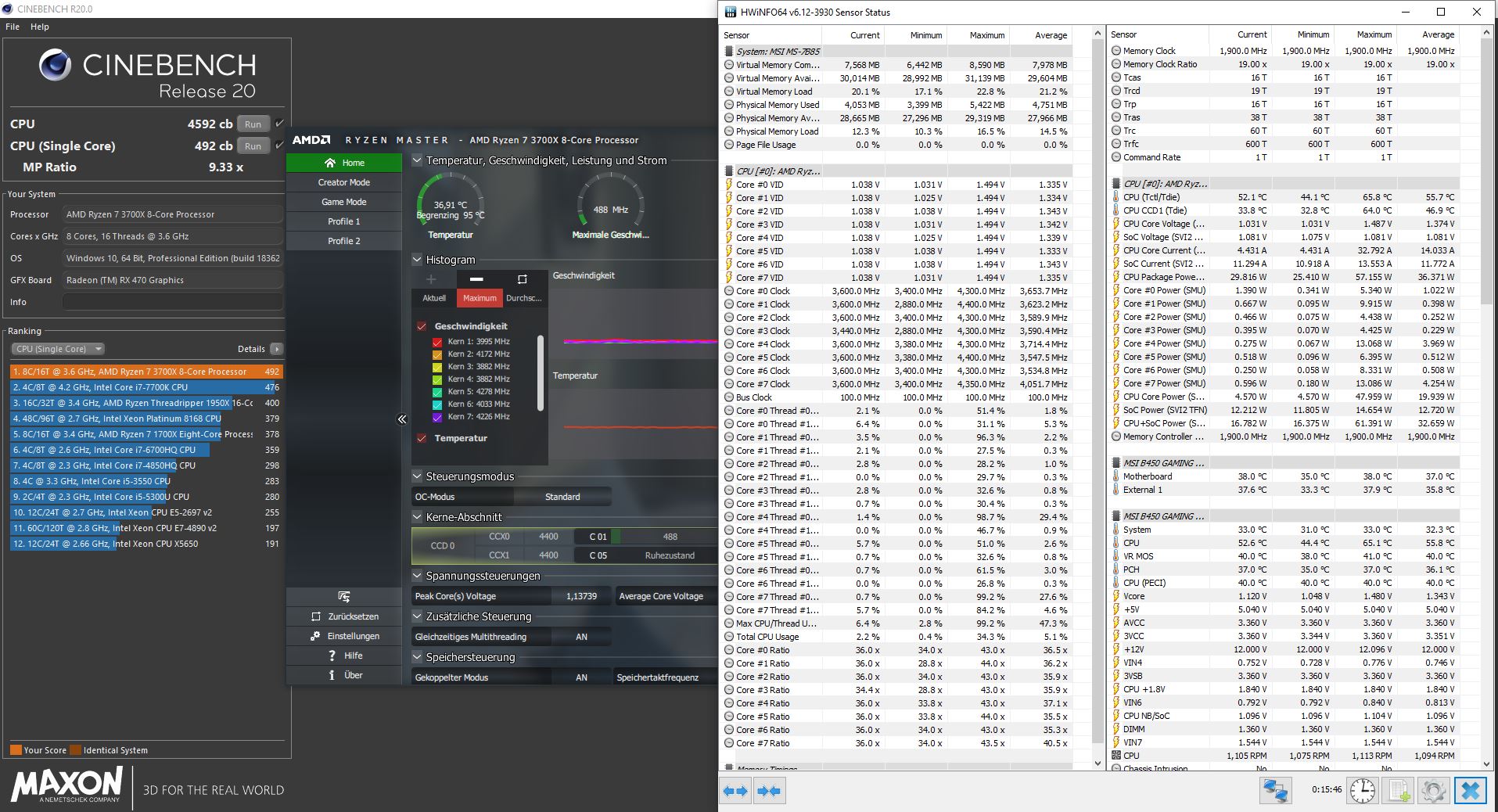Click the histogram plus zoom-in icon

pyautogui.click(x=431, y=278)
